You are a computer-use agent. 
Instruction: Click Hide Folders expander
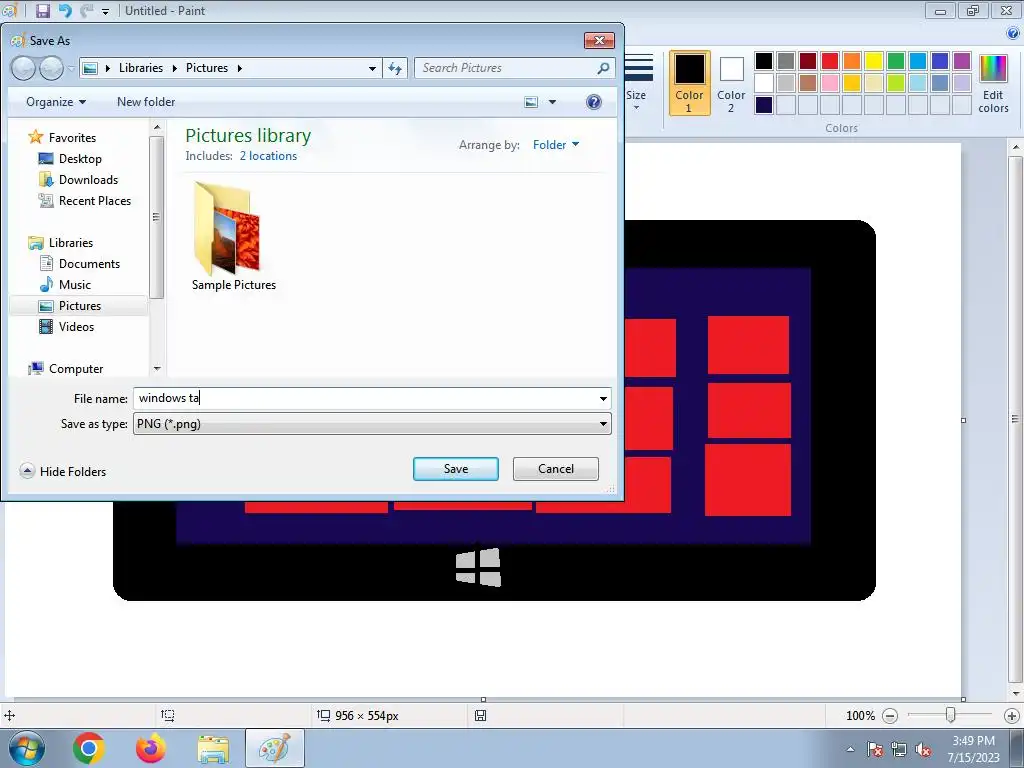pos(63,472)
